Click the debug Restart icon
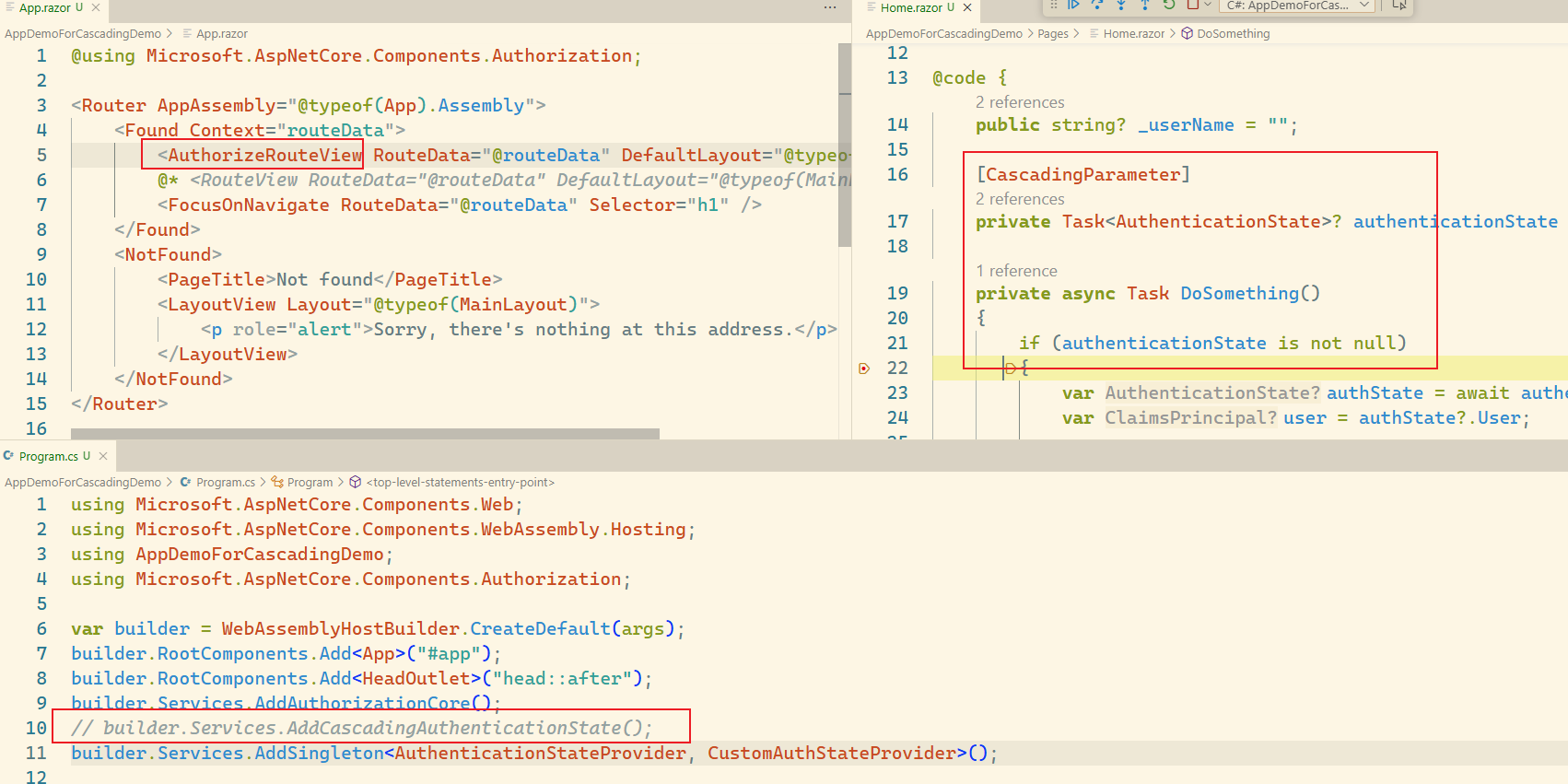The image size is (1568, 784). [x=1169, y=5]
